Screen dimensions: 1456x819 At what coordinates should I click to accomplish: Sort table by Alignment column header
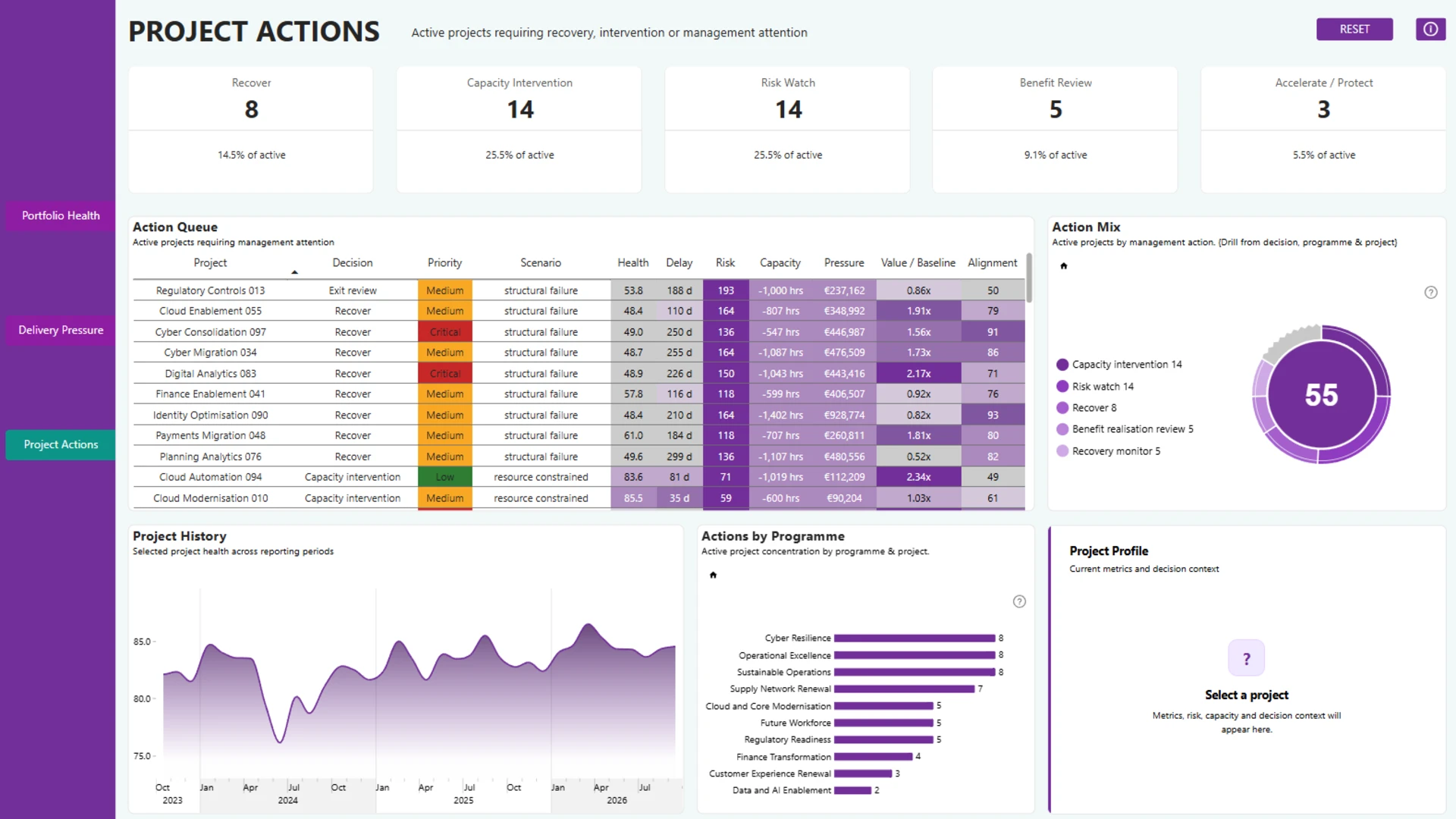[993, 263]
